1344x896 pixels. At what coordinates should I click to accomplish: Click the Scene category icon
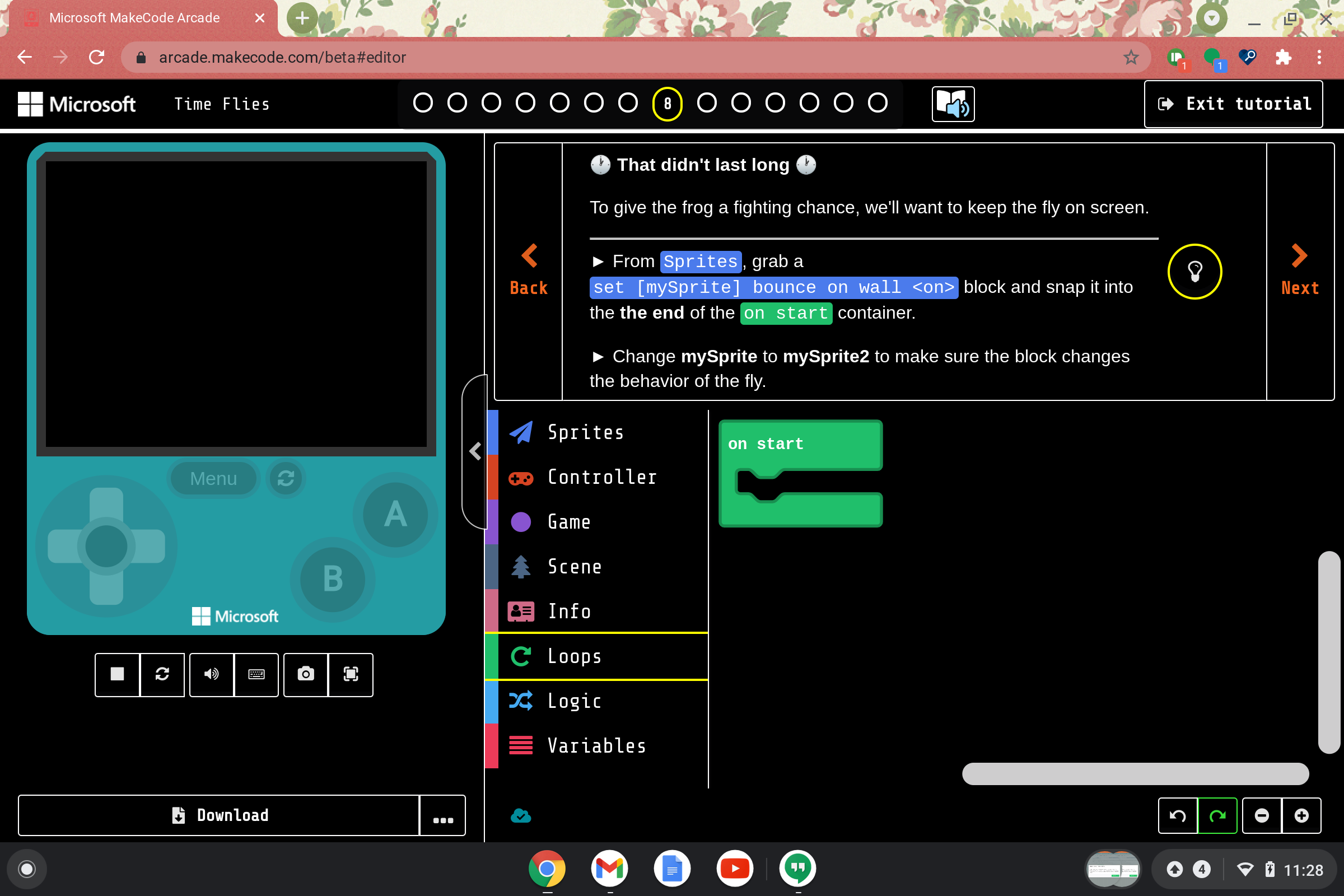pos(521,566)
